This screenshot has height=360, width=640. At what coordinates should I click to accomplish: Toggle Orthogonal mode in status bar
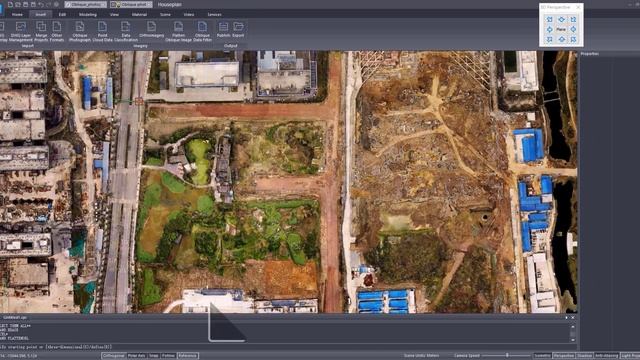click(113, 356)
